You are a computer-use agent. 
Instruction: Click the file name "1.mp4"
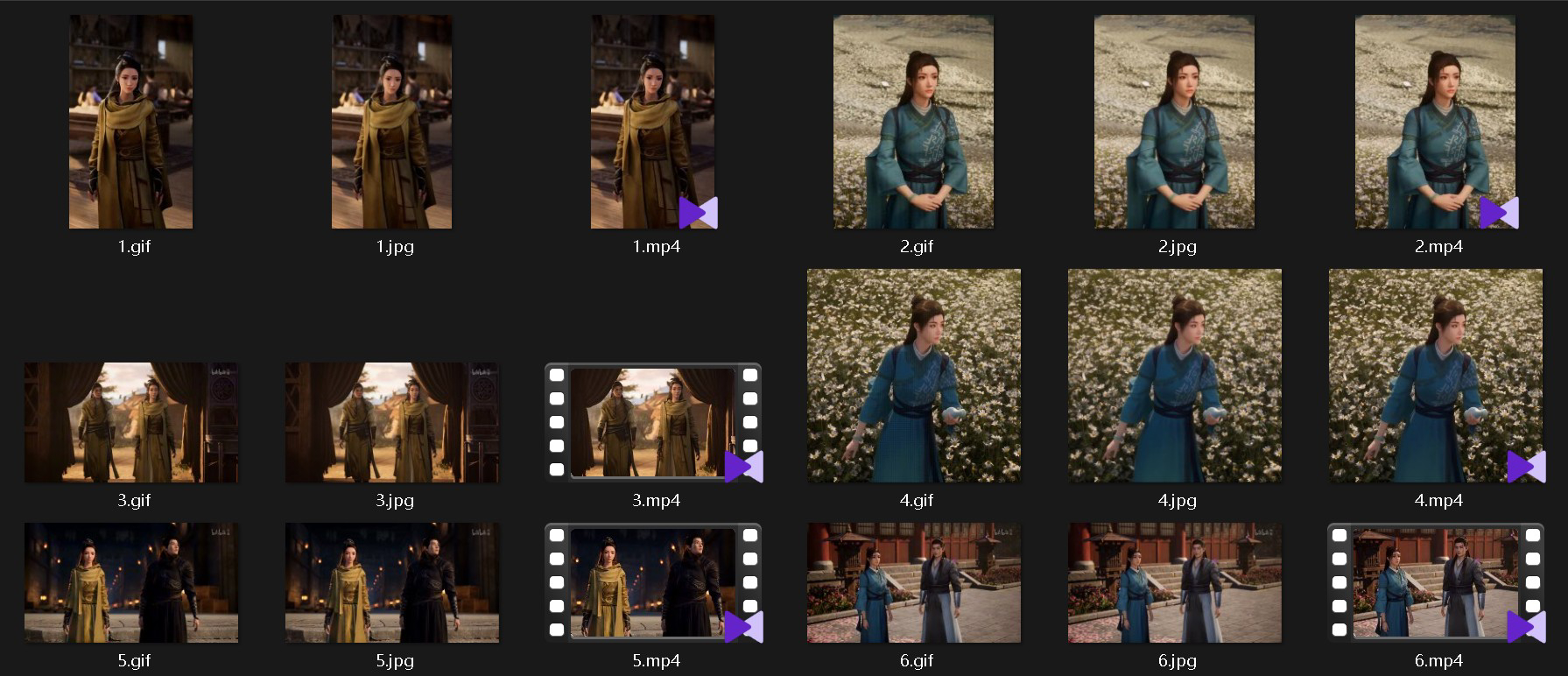point(657,247)
